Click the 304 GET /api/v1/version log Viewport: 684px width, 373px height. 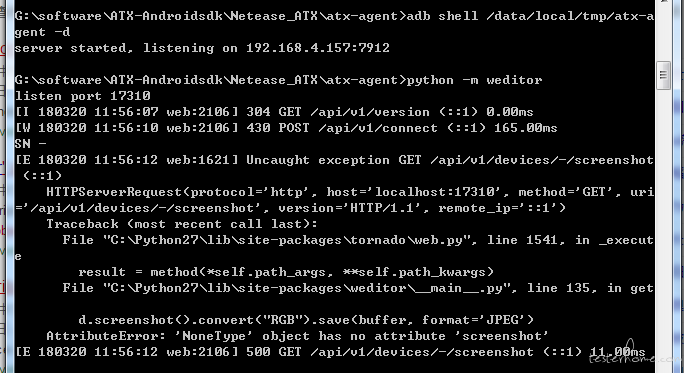(274, 112)
